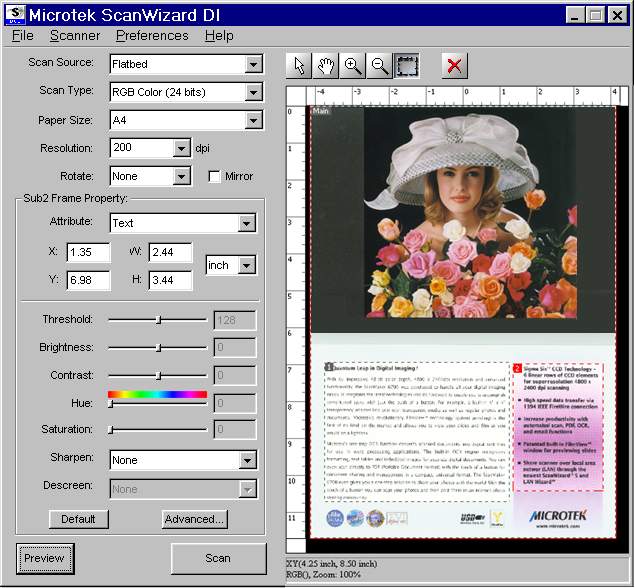Click the red X delete frame icon
This screenshot has height=588, width=635.
coord(454,66)
